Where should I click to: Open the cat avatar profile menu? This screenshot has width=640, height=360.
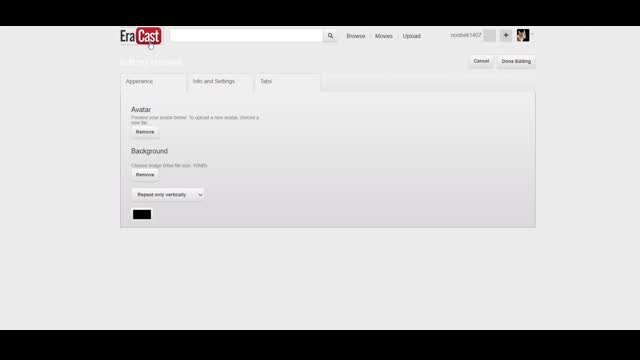click(523, 36)
